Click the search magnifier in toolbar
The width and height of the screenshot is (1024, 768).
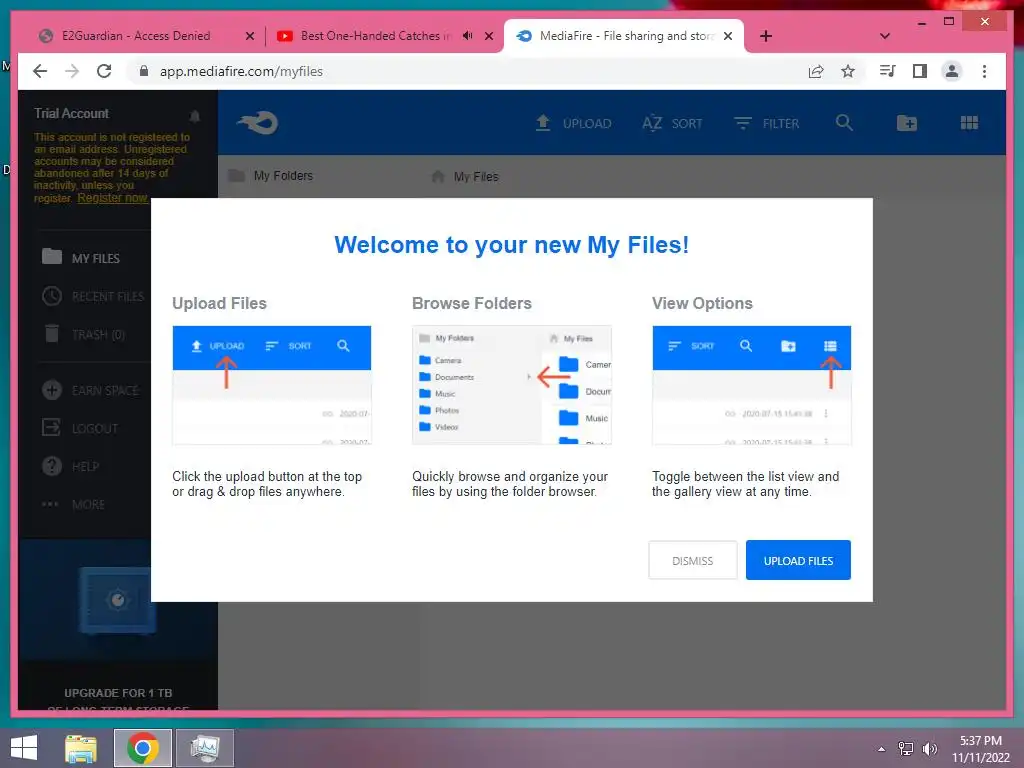click(844, 123)
